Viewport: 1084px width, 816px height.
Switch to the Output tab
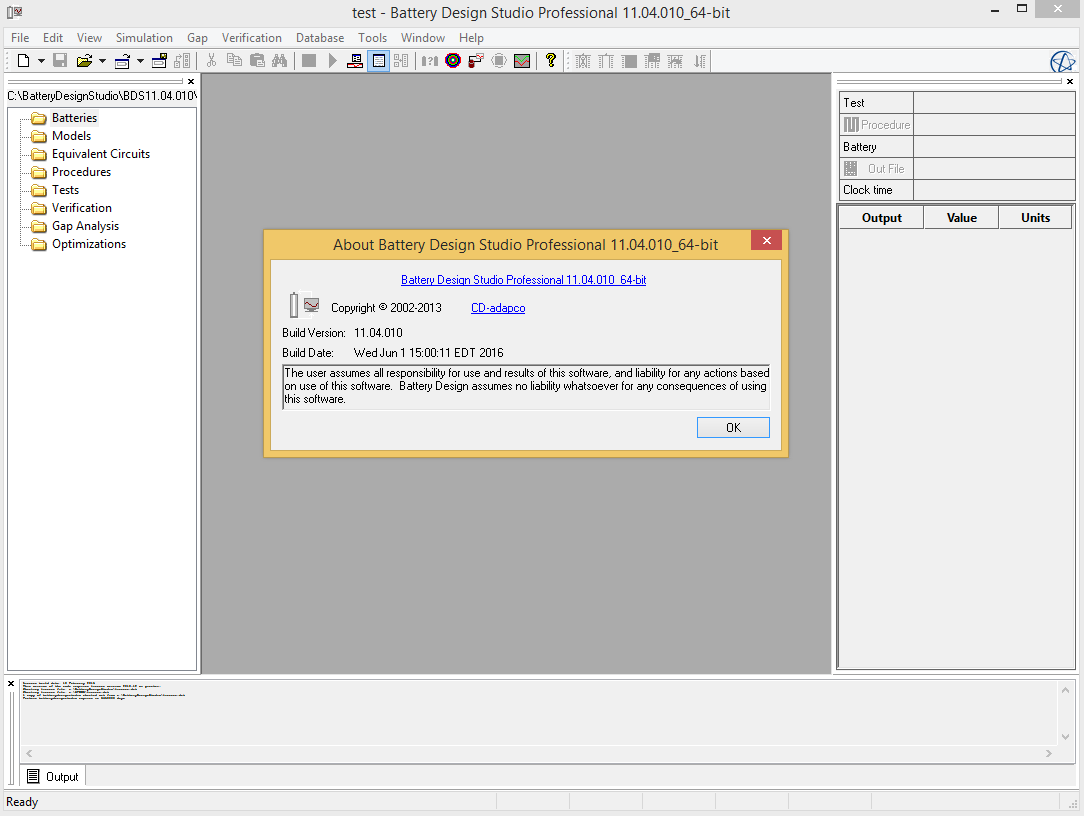point(53,777)
